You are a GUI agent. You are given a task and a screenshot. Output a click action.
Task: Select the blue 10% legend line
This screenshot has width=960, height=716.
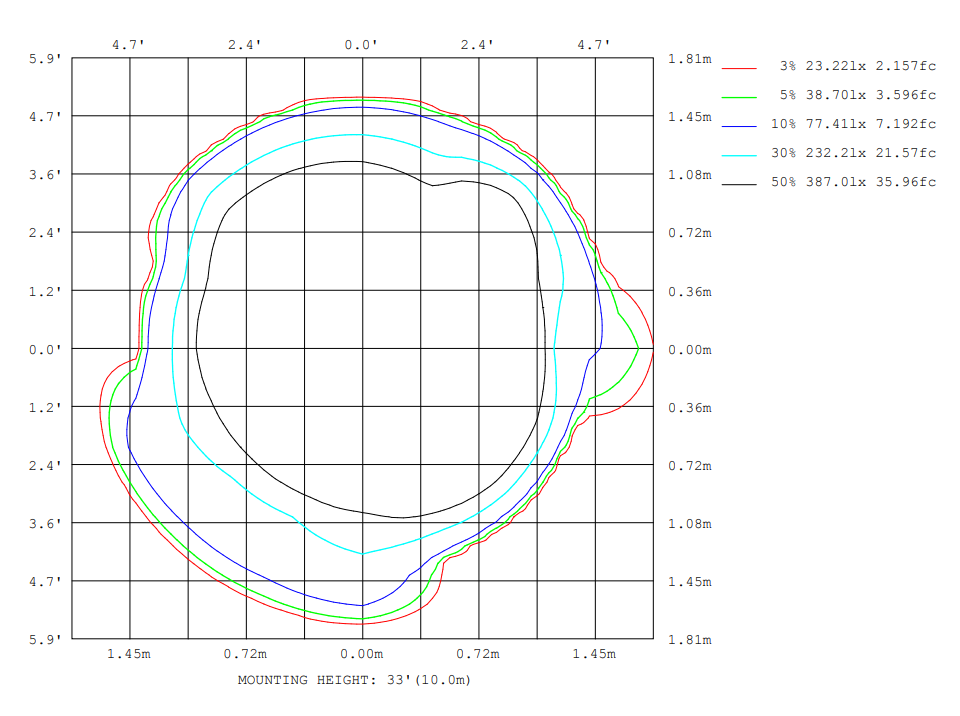tap(739, 126)
